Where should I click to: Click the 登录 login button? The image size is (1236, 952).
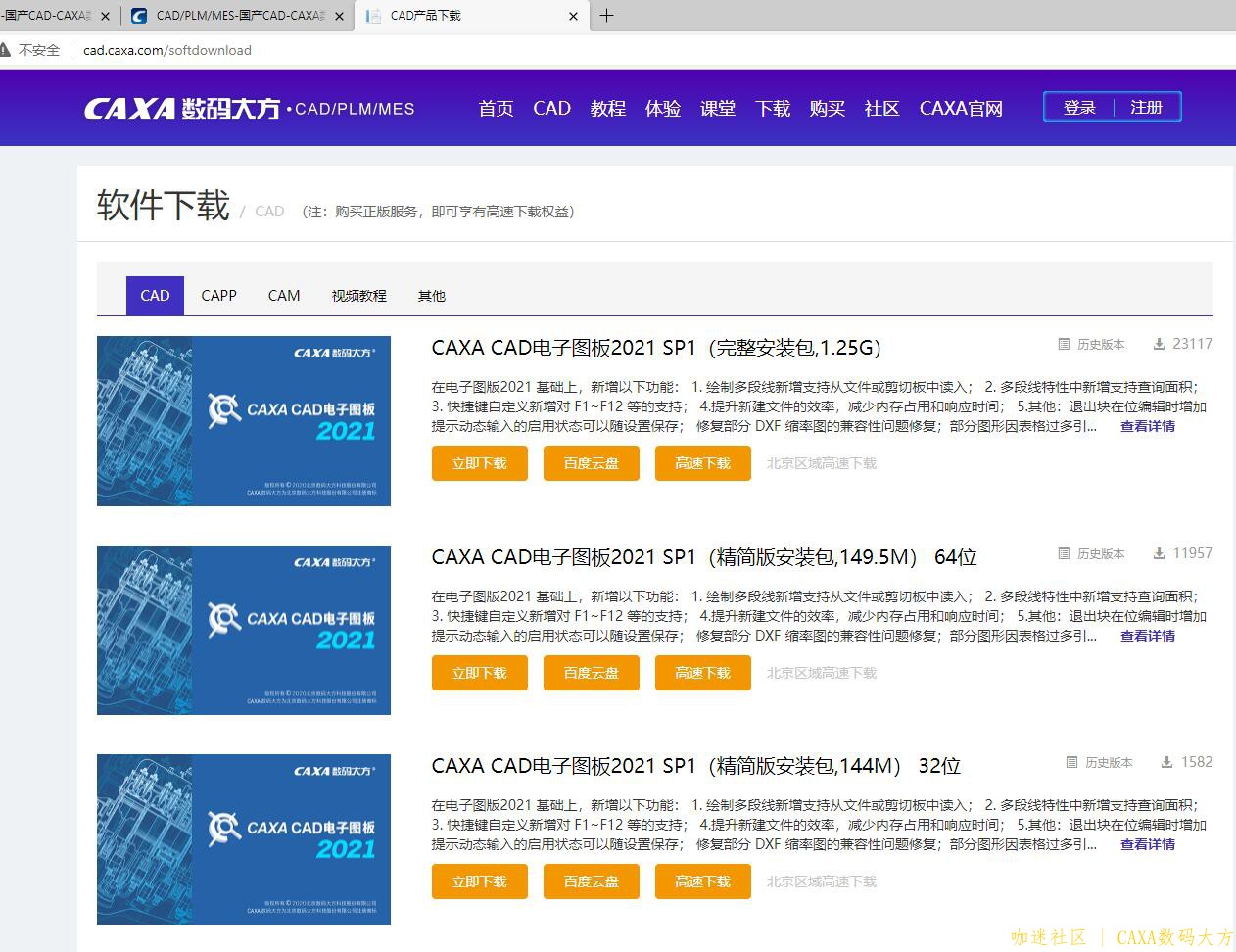1079,108
